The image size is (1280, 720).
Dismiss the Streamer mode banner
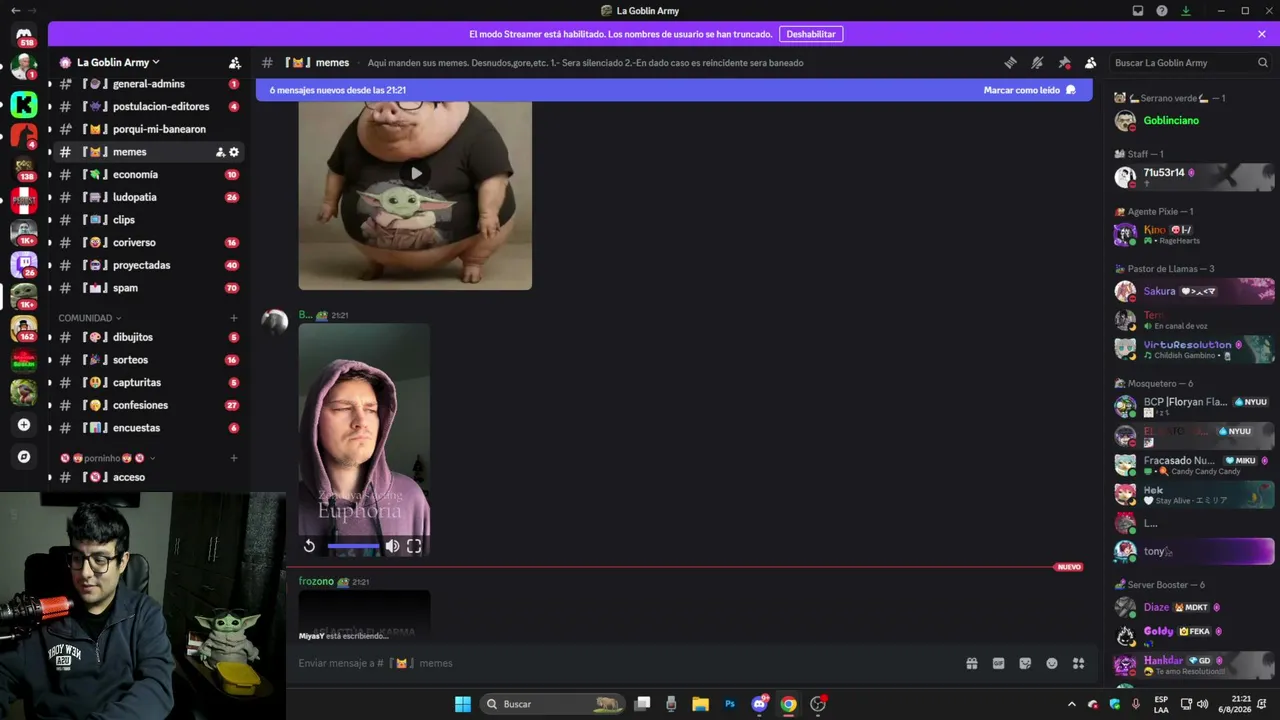[x=1262, y=34]
